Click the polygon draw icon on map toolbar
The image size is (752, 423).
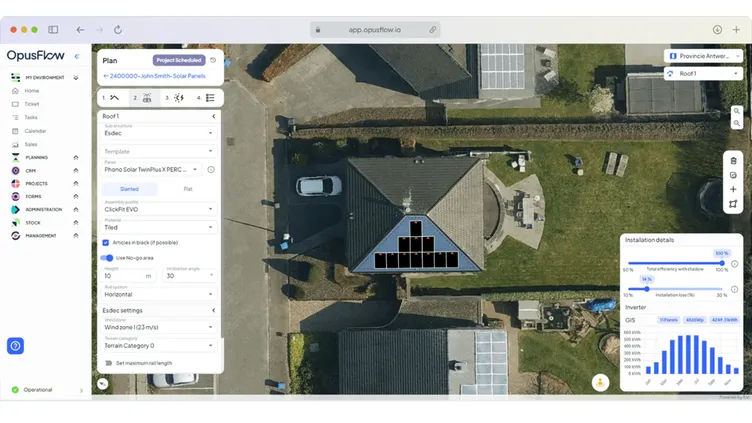click(733, 204)
